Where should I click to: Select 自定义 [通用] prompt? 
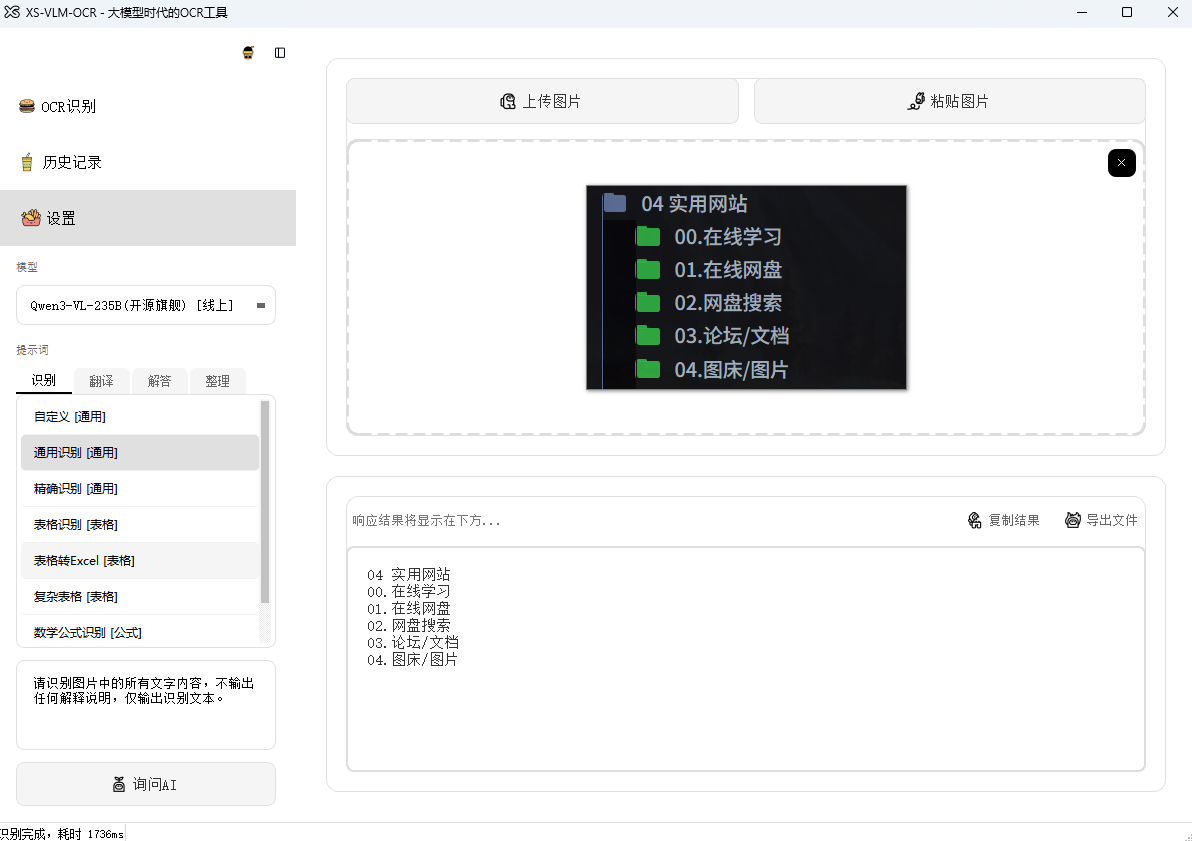click(140, 417)
